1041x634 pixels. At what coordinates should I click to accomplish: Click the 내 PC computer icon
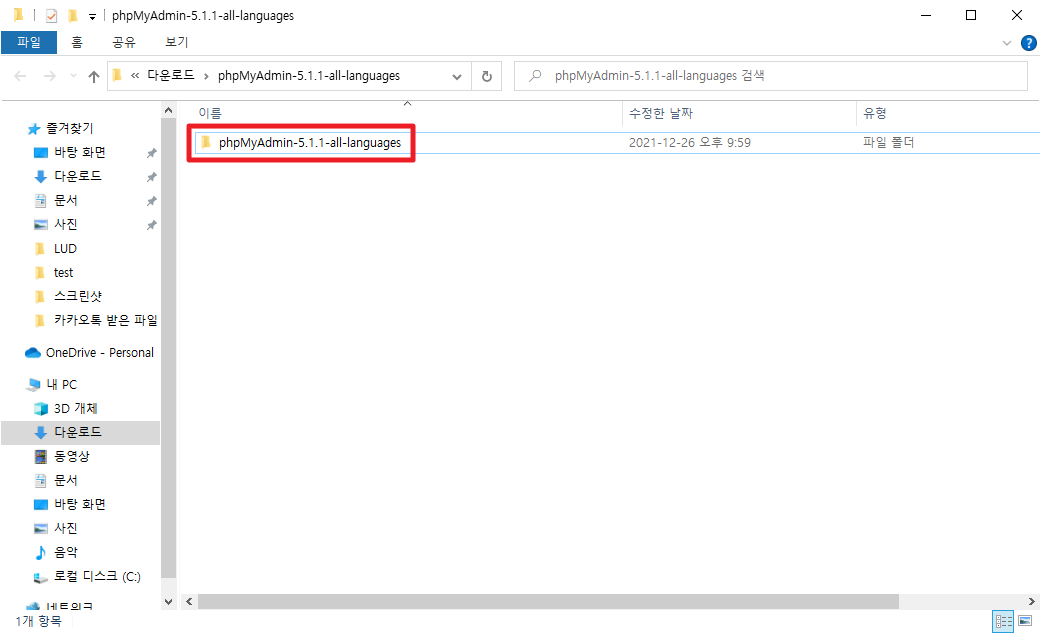pos(34,384)
